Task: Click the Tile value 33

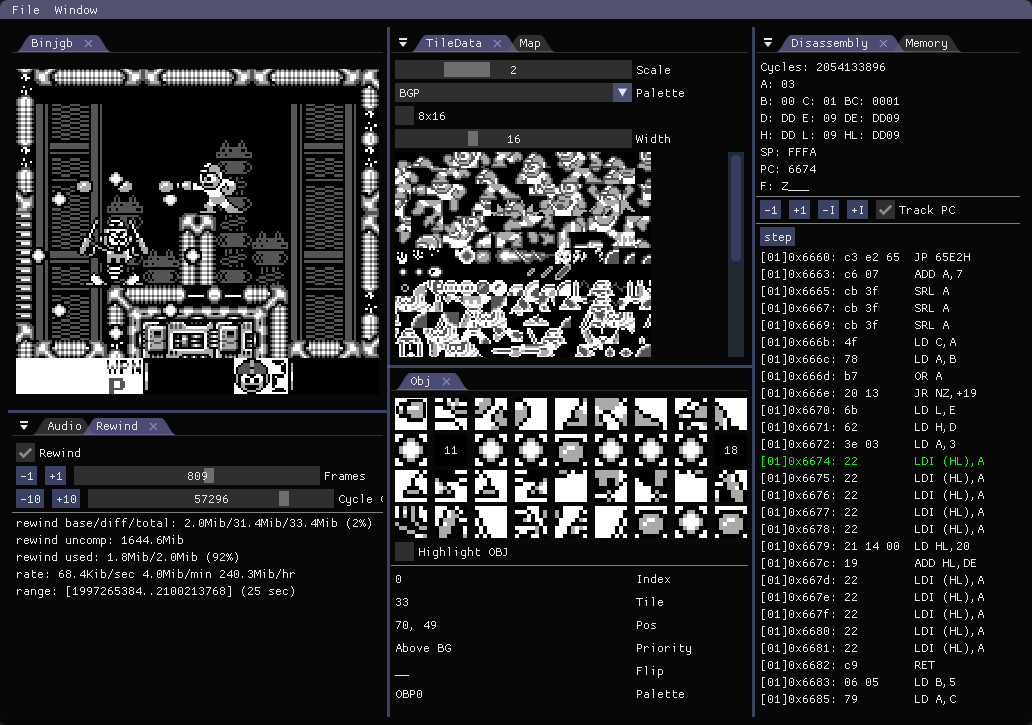Action: tap(402, 602)
